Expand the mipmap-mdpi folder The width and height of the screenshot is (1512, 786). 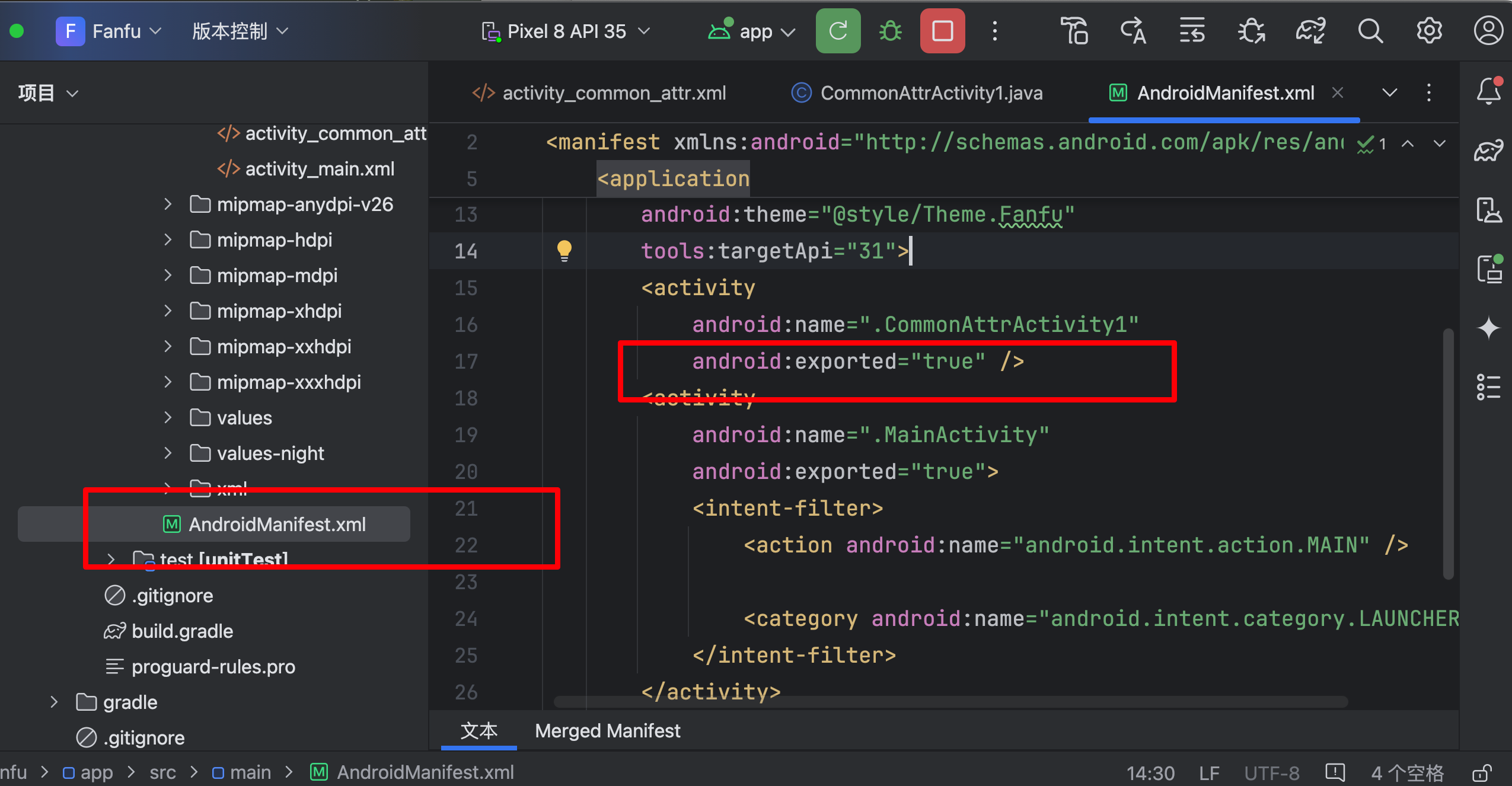click(168, 276)
